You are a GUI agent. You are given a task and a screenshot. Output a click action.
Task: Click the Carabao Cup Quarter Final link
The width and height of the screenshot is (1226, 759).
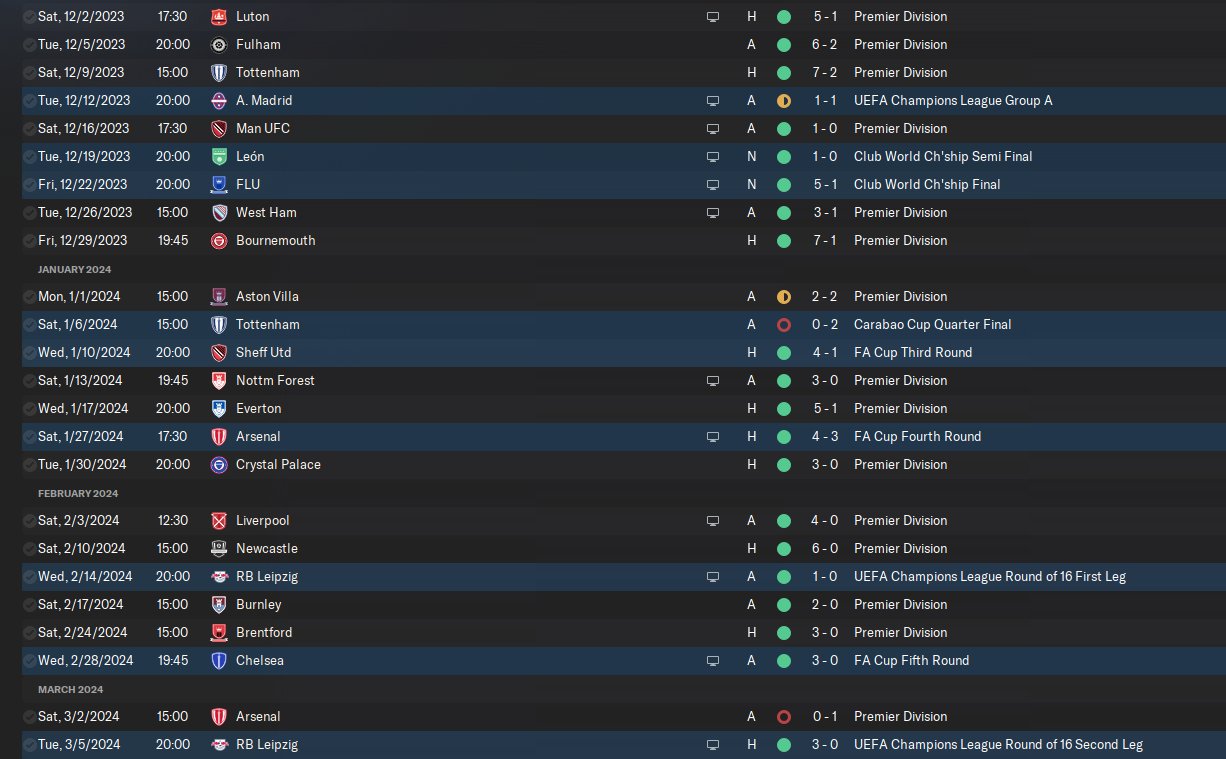932,325
